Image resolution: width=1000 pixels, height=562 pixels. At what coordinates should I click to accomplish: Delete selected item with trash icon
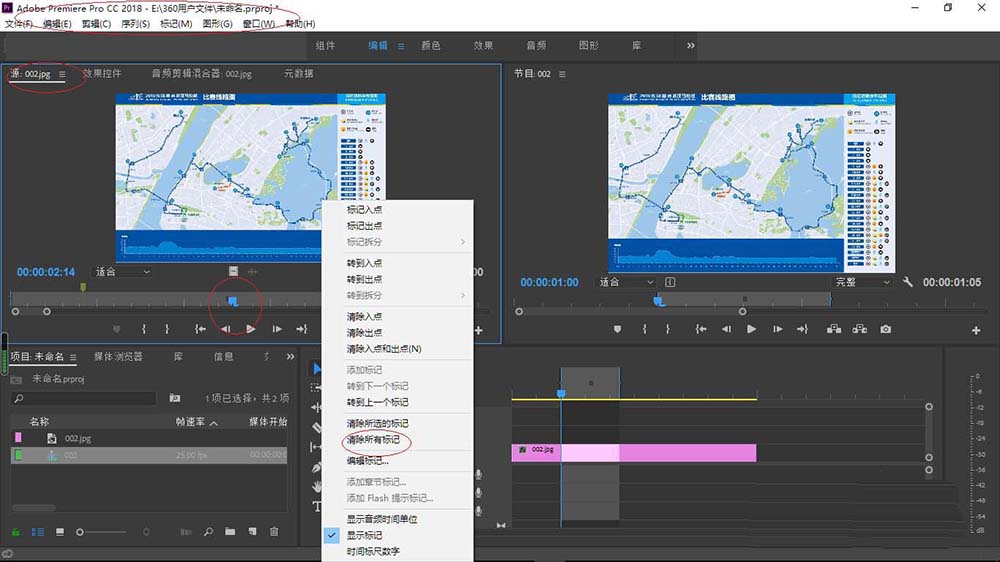pos(274,532)
